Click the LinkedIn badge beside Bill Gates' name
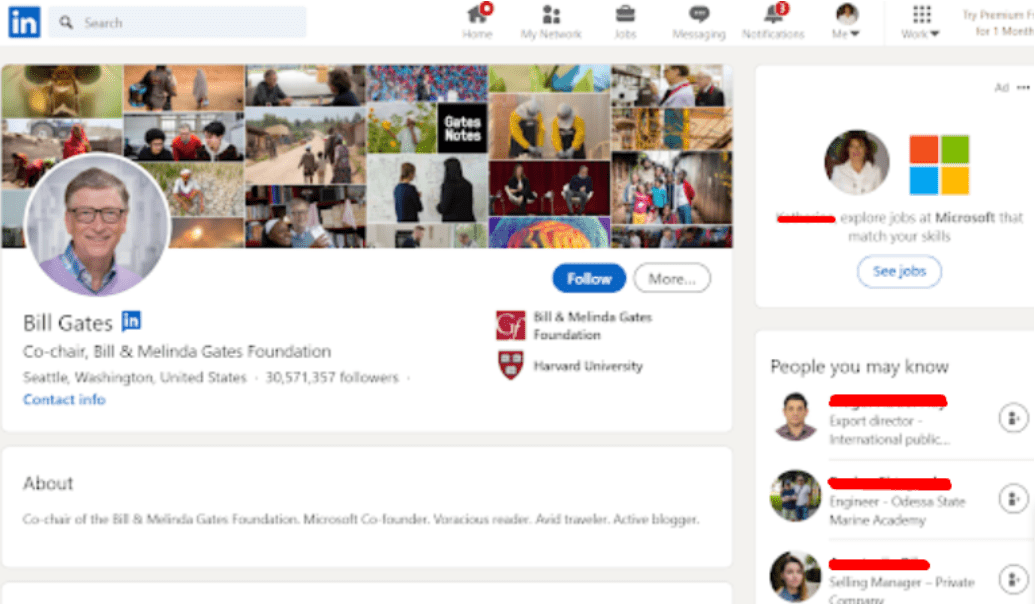 click(130, 321)
